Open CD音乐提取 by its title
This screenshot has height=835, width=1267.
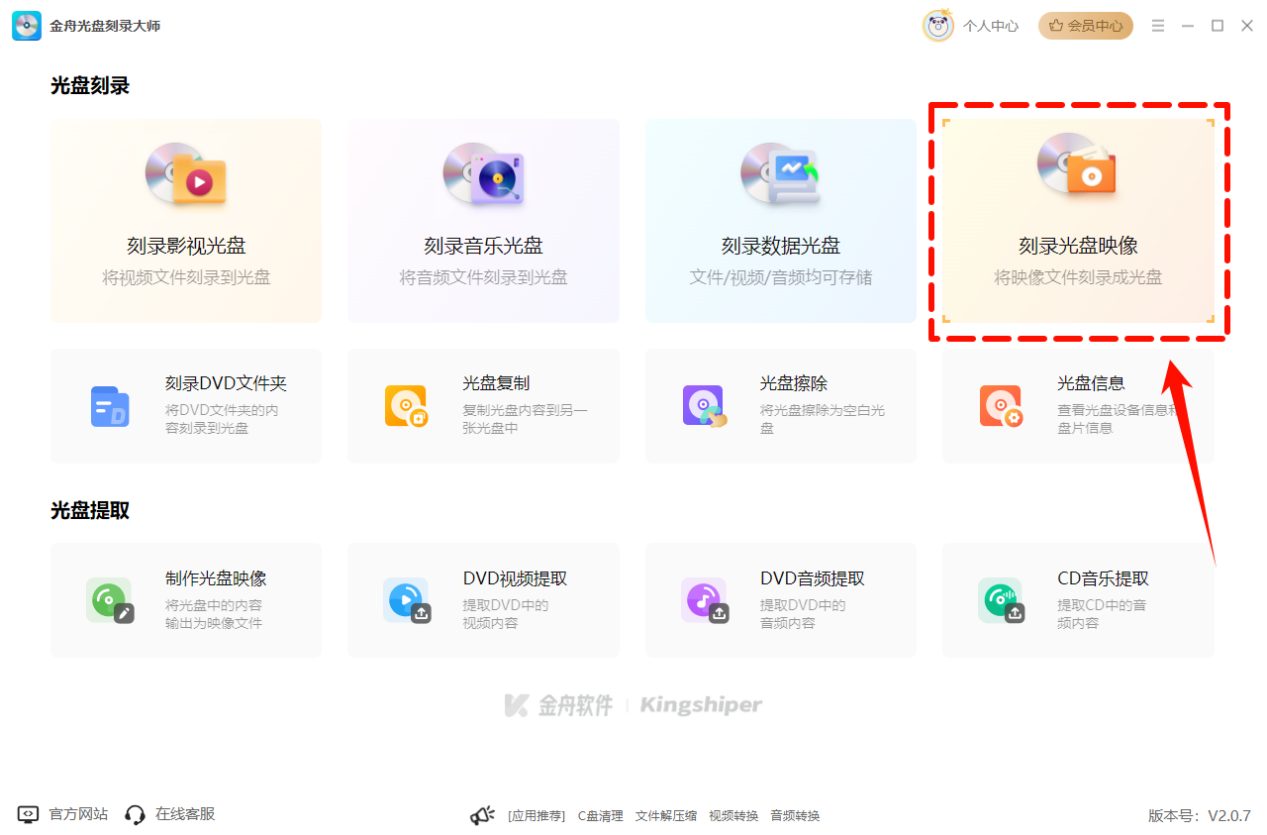(x=1103, y=578)
